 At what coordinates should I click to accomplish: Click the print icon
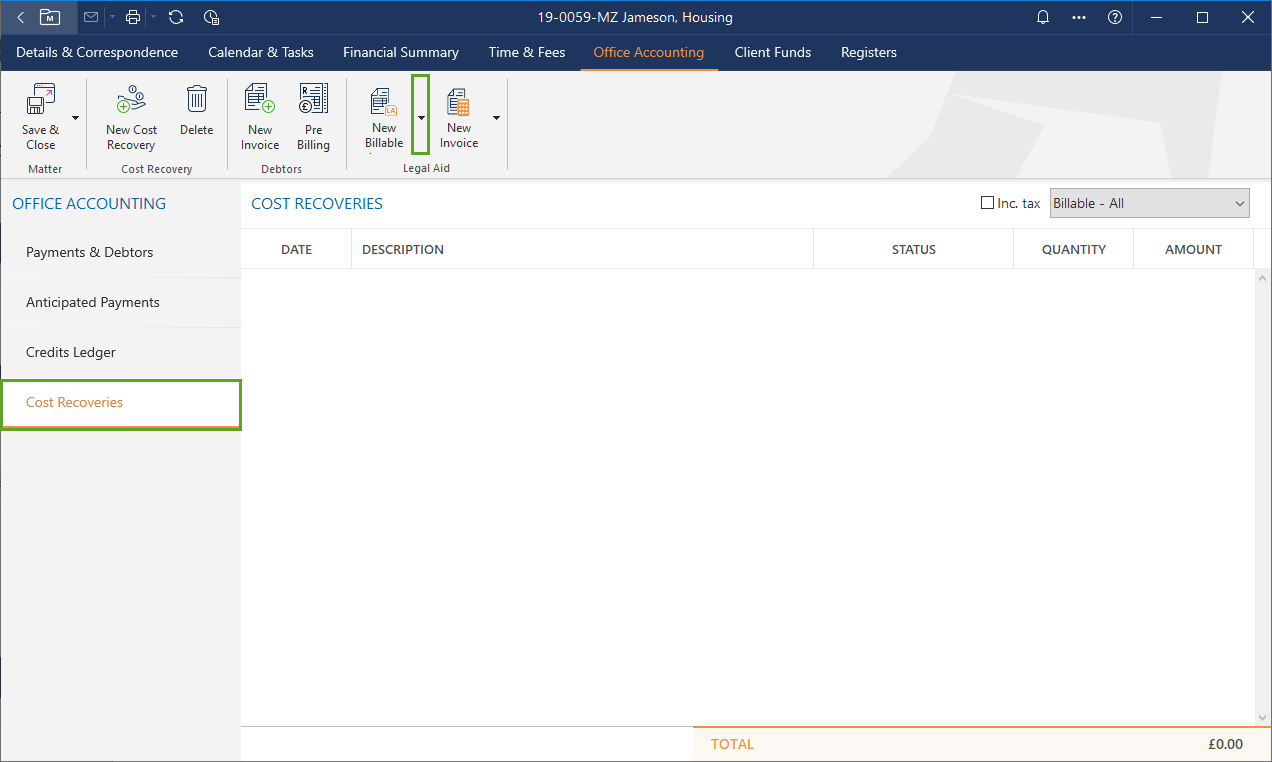[133, 17]
